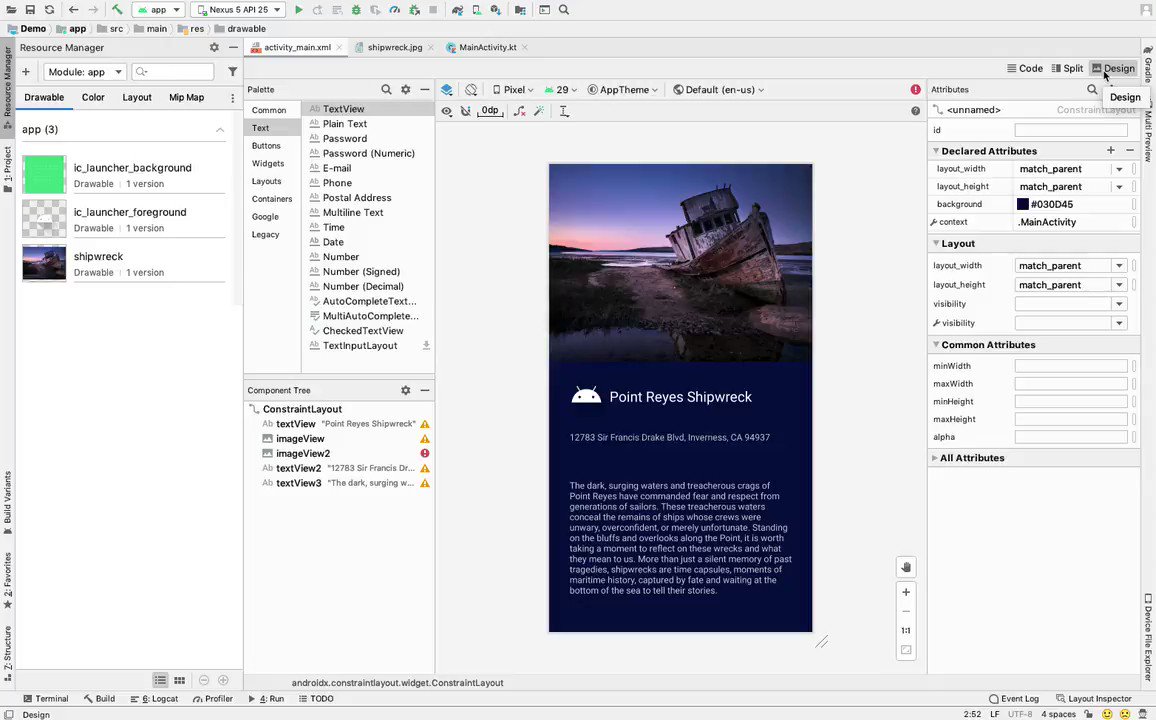Click the Save All floppy disk icon
This screenshot has height=720, width=1156.
(30, 10)
